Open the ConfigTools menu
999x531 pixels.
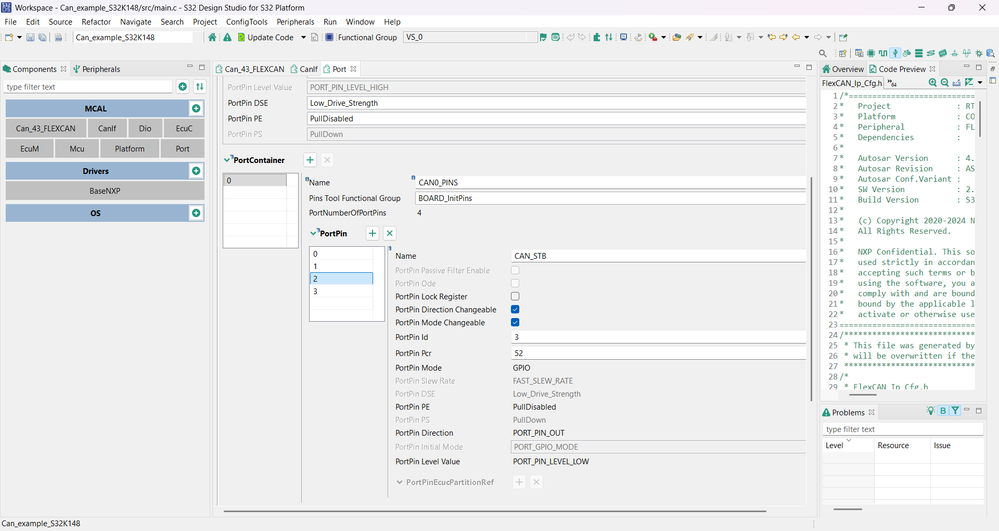[247, 22]
